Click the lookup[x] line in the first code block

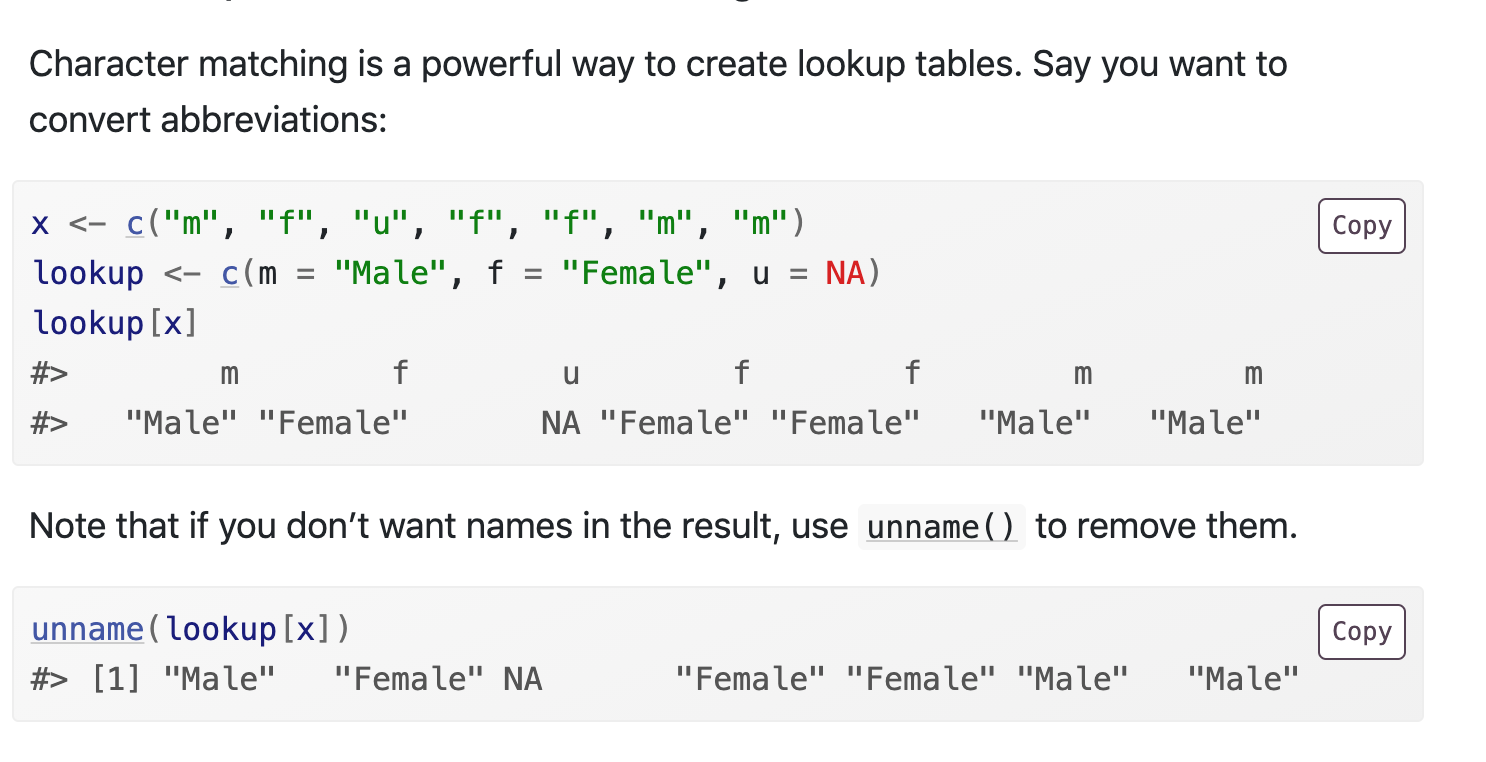click(x=115, y=323)
